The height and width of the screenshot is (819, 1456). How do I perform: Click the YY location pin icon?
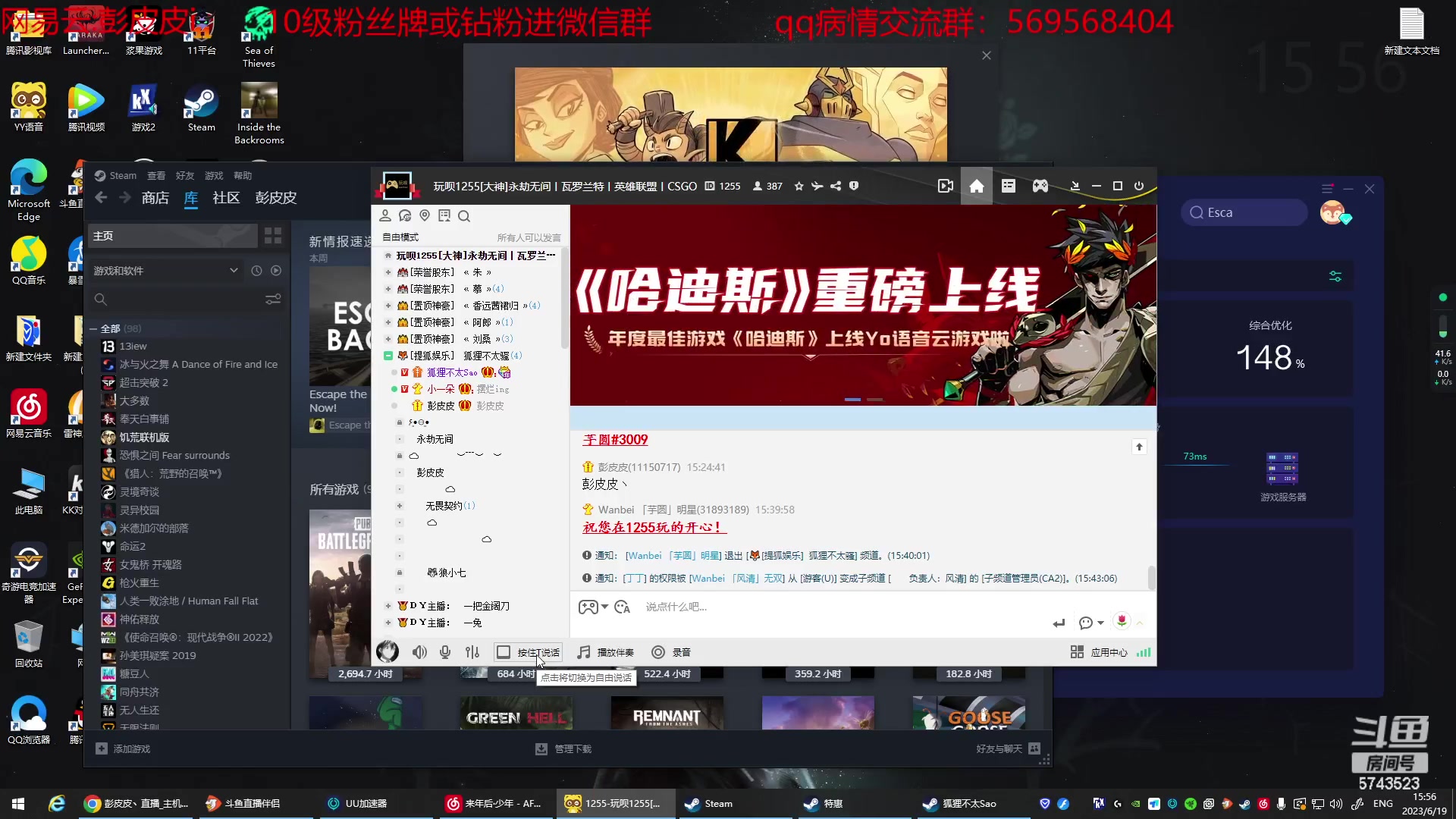[425, 216]
